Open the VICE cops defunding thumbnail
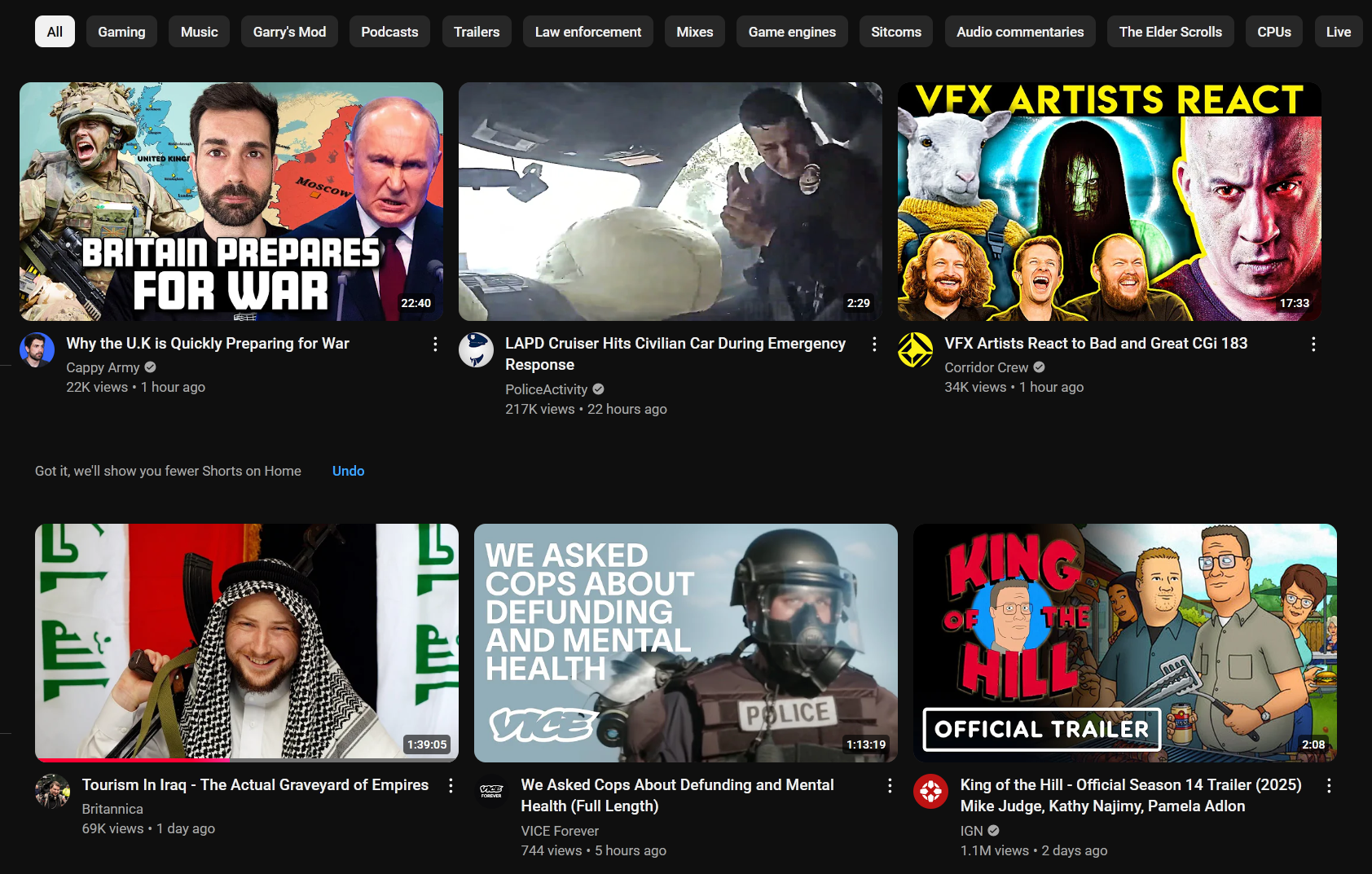This screenshot has height=874, width=1372. coord(686,643)
